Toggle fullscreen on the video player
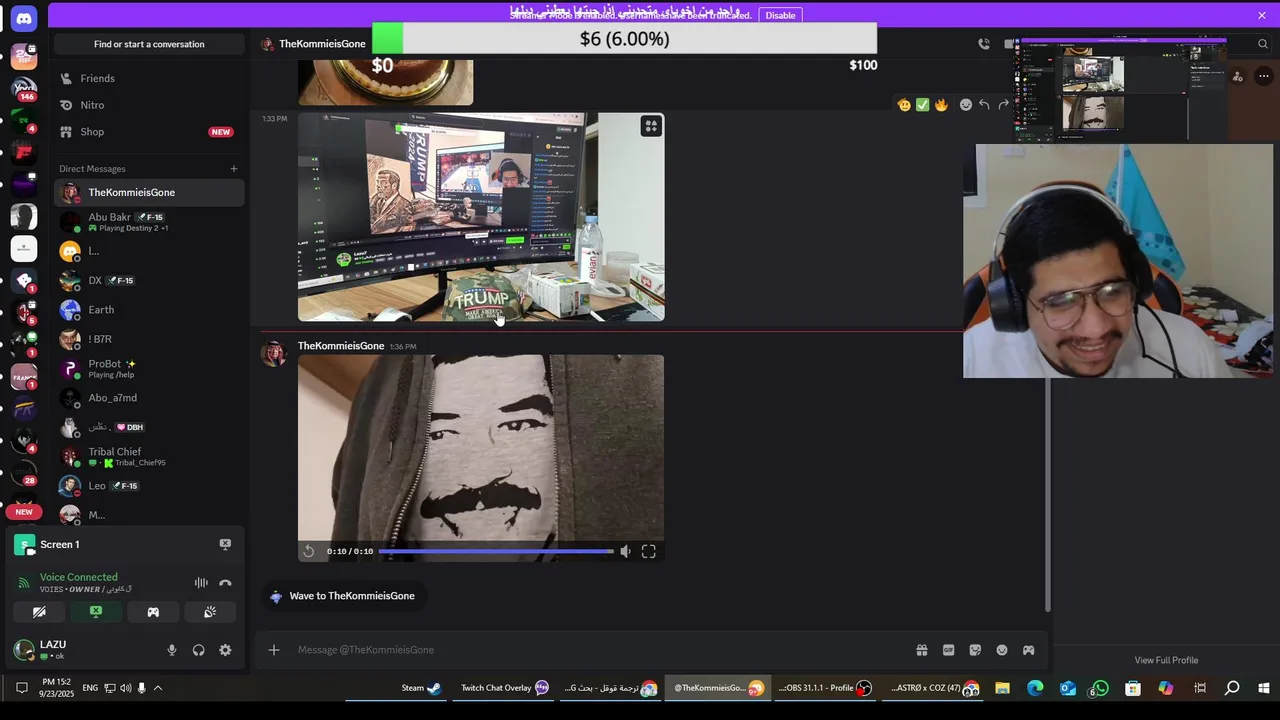 [x=648, y=551]
